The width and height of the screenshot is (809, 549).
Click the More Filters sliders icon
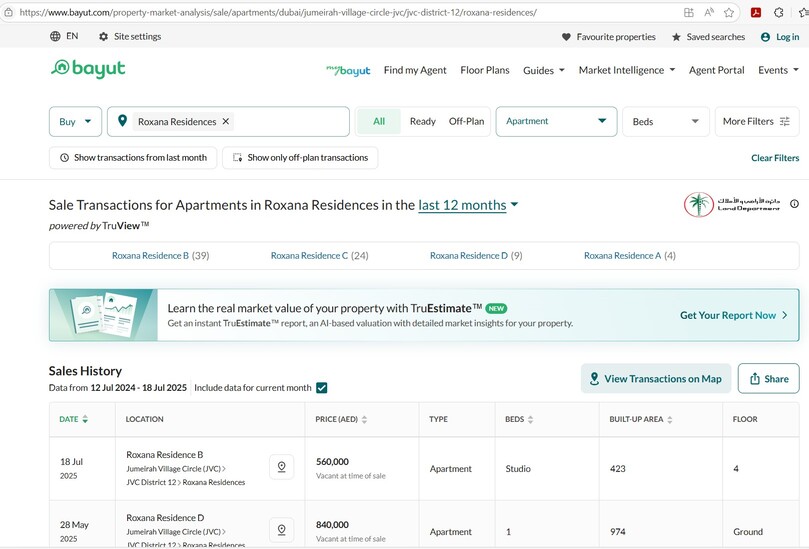[784, 121]
